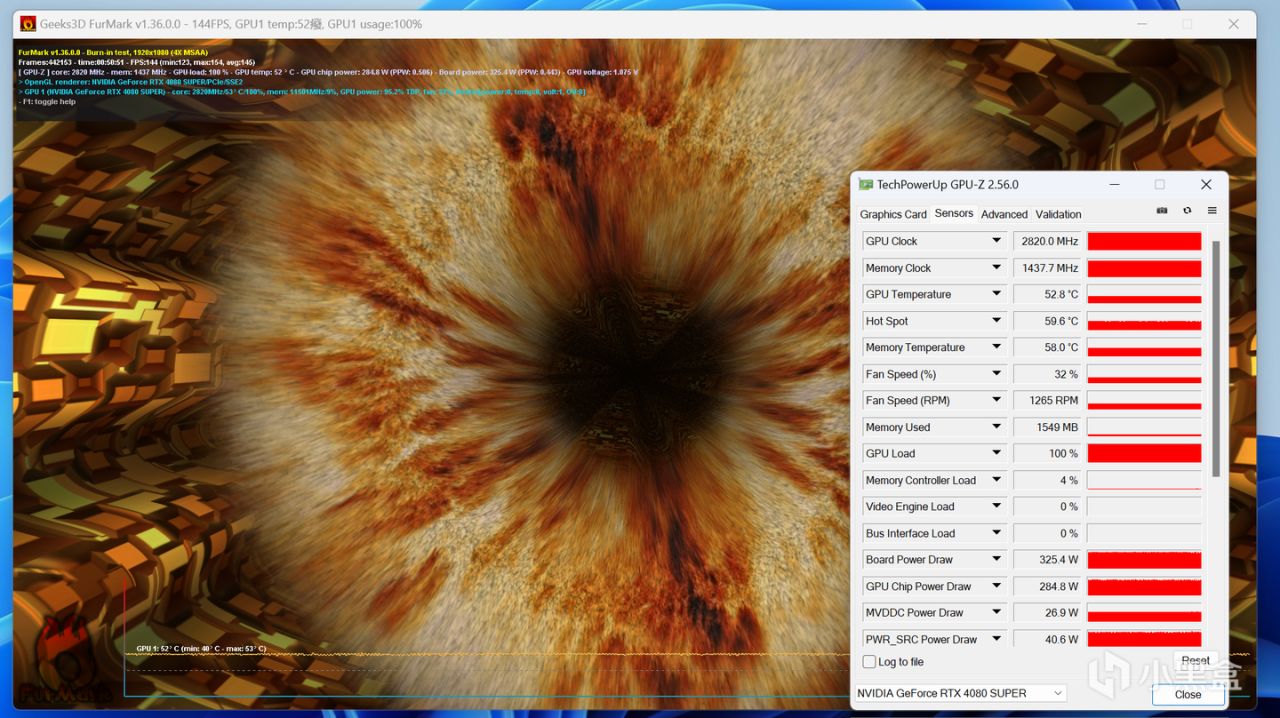Minimize the GPU-Z window
The image size is (1280, 718).
(1113, 185)
